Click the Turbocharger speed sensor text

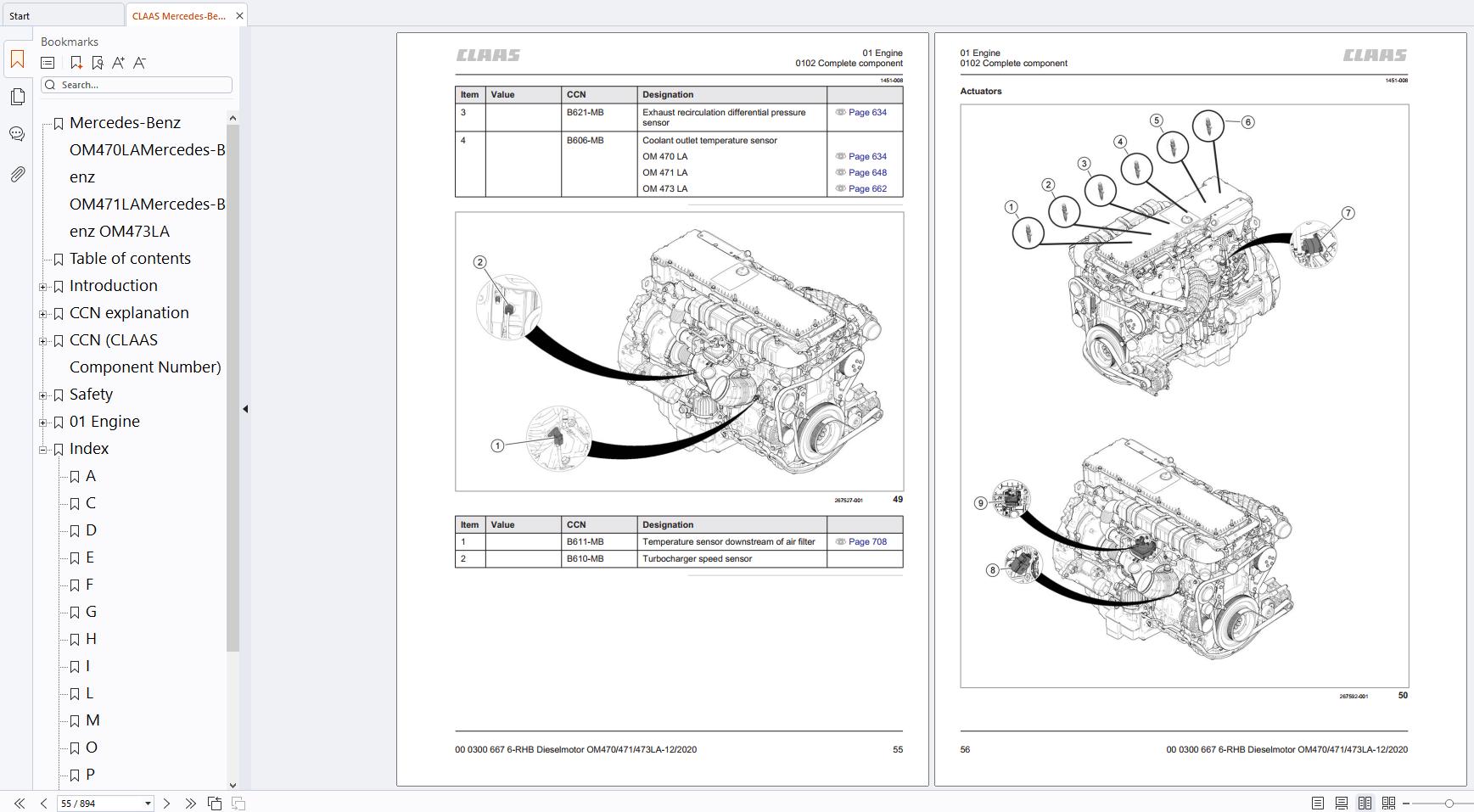click(x=697, y=559)
